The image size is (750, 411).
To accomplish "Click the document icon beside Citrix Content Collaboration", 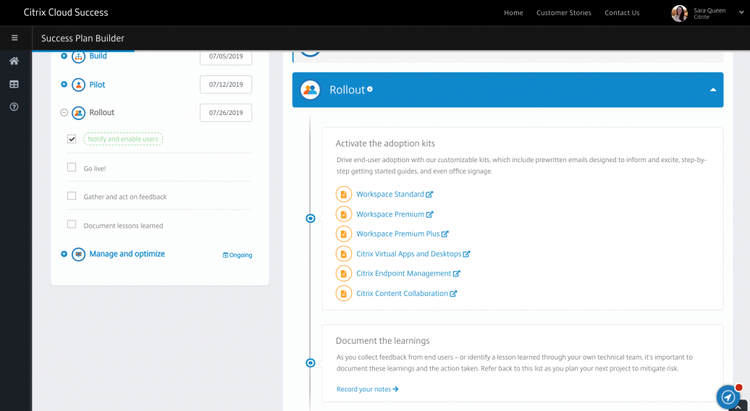I will click(343, 293).
